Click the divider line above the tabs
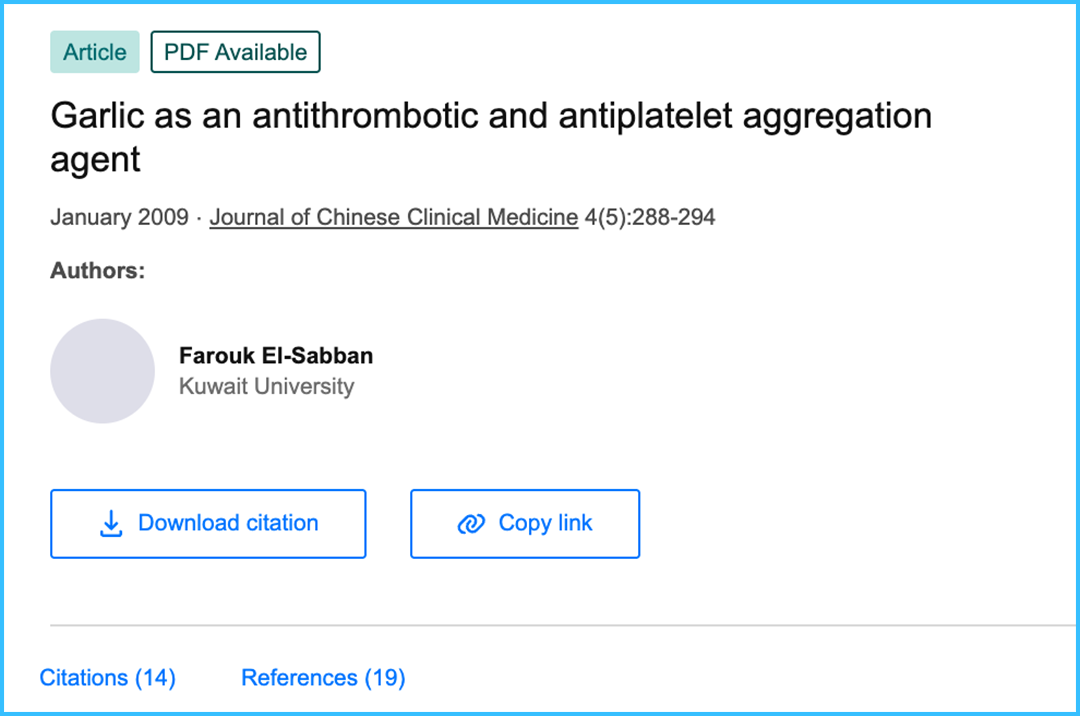This screenshot has width=1080, height=716. [x=560, y=626]
